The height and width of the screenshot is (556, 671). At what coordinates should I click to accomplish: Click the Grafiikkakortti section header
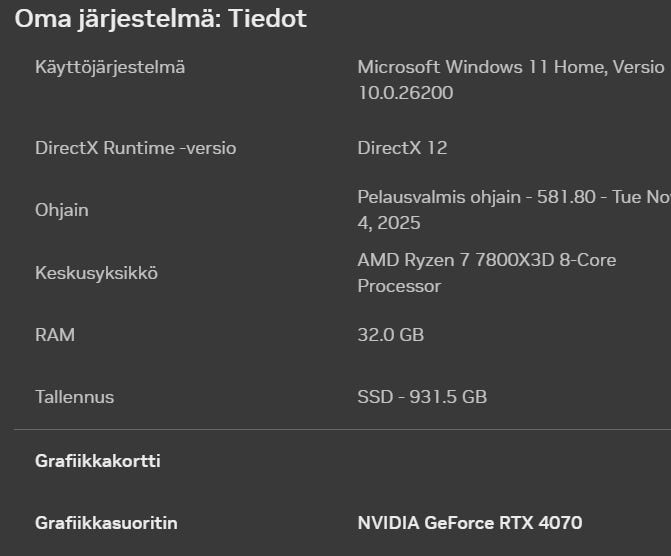(98, 461)
